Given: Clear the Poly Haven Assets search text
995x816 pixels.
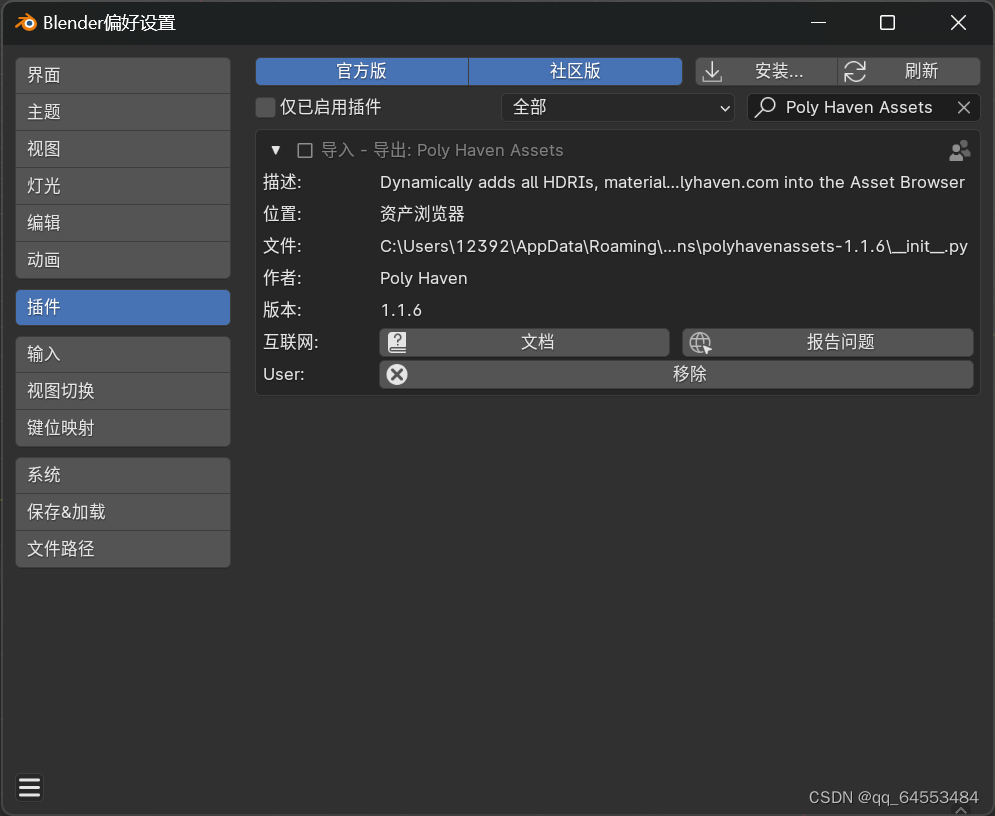Looking at the screenshot, I should click(963, 108).
